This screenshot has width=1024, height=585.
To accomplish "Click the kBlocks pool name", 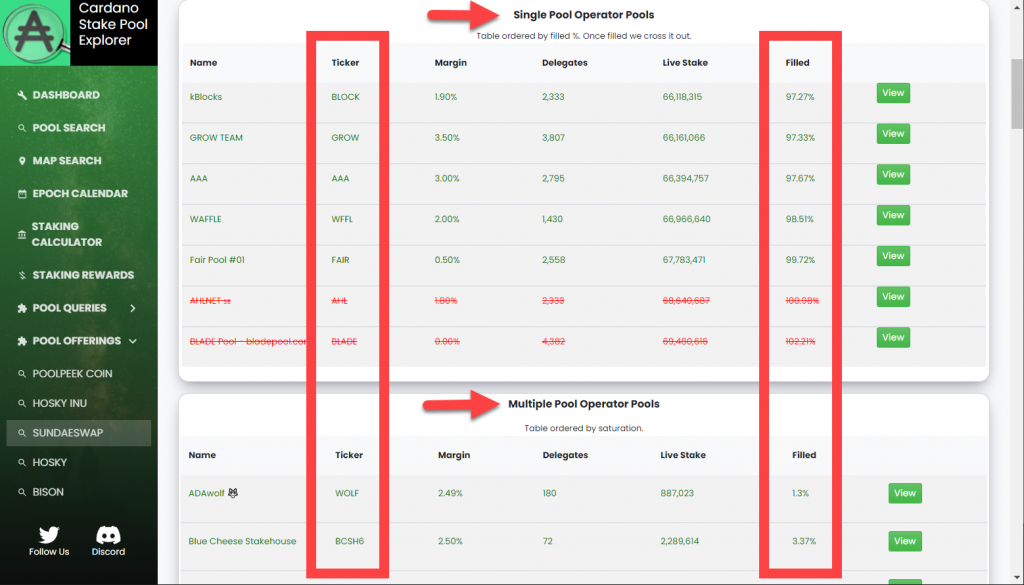I will click(x=206, y=97).
